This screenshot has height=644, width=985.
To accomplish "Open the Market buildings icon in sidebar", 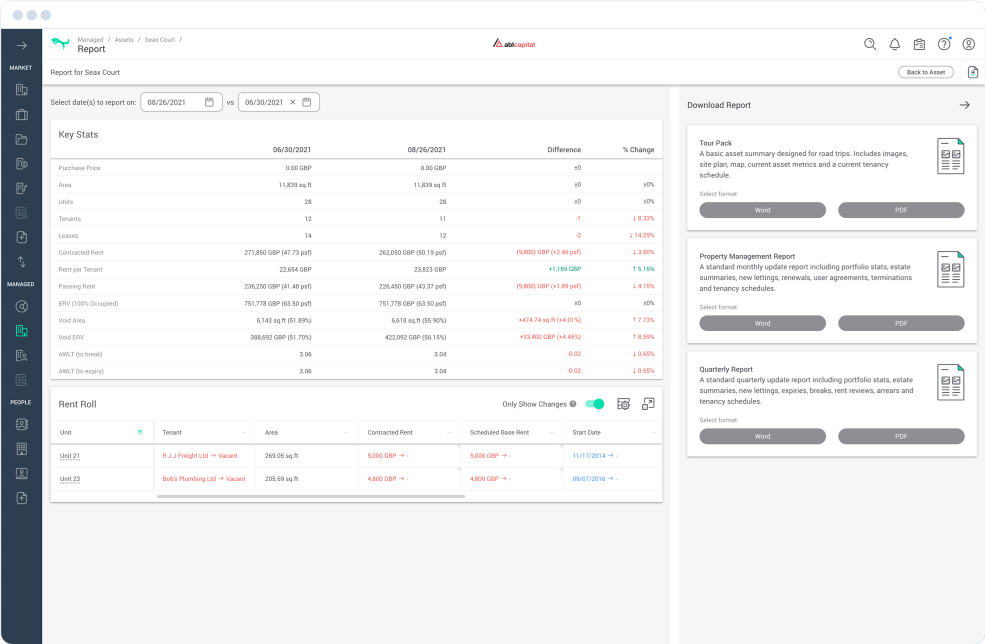I will 21,90.
